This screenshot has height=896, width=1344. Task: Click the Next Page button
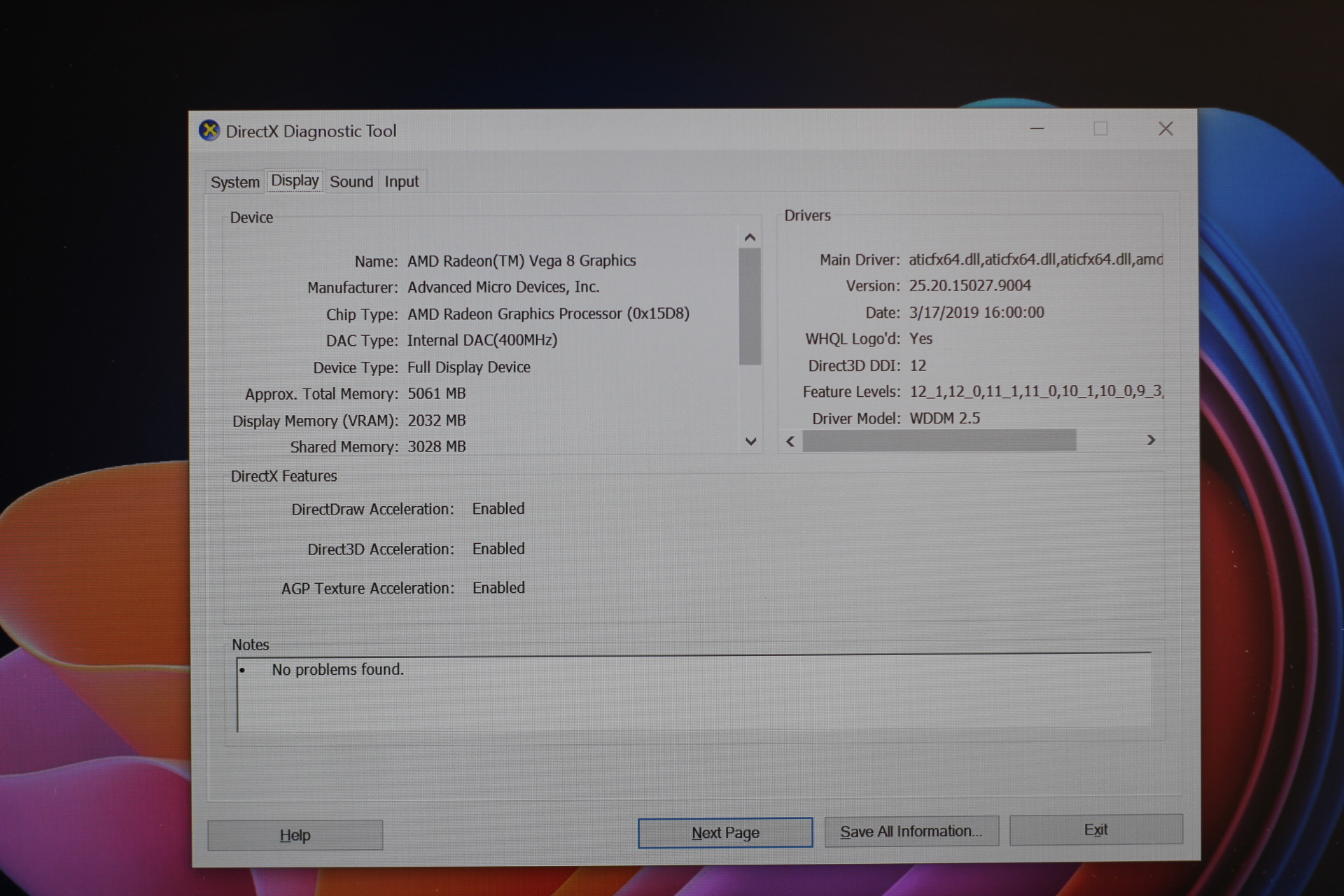724,833
